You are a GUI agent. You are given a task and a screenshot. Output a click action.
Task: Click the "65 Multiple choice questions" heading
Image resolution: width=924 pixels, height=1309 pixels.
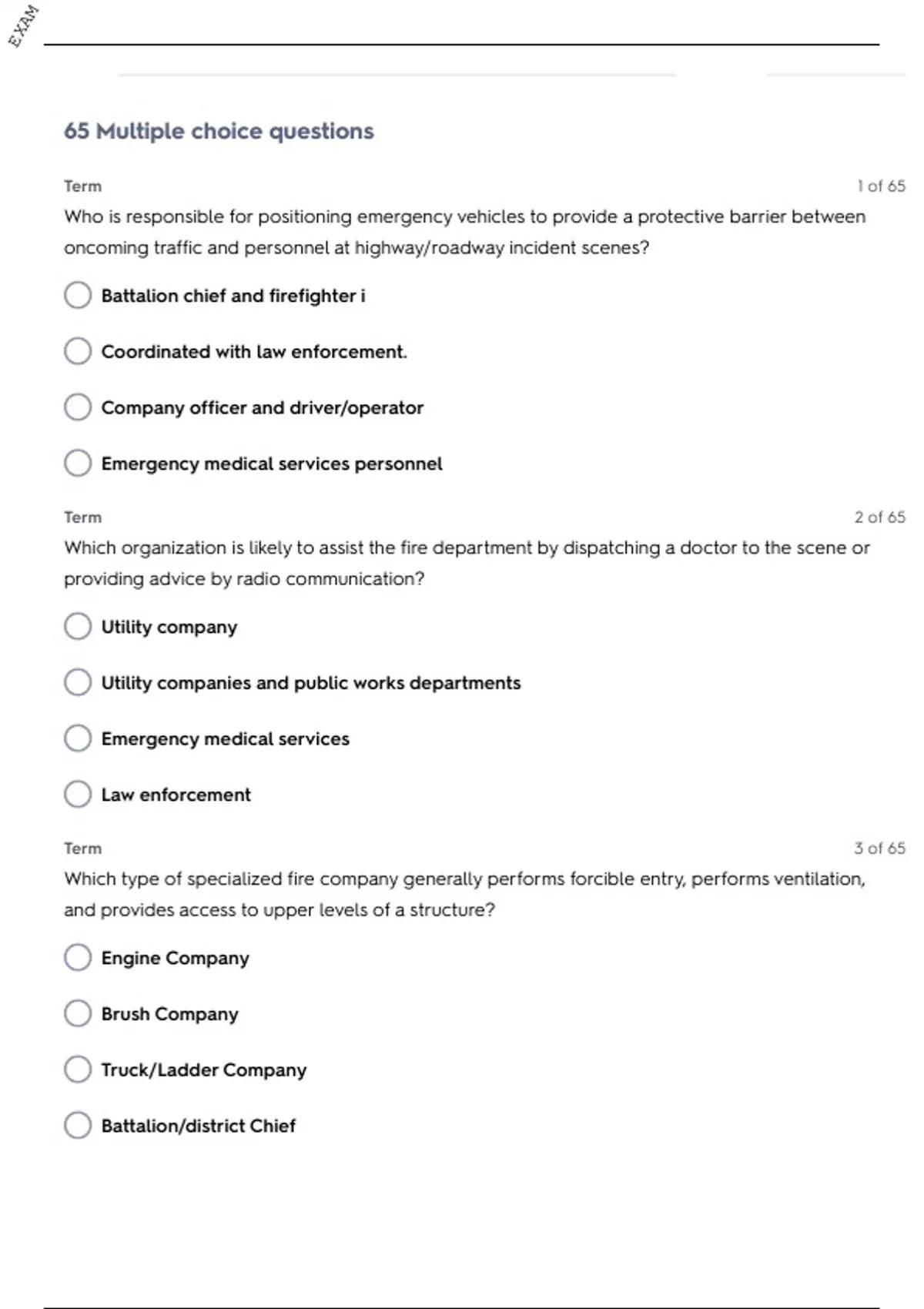(x=219, y=131)
